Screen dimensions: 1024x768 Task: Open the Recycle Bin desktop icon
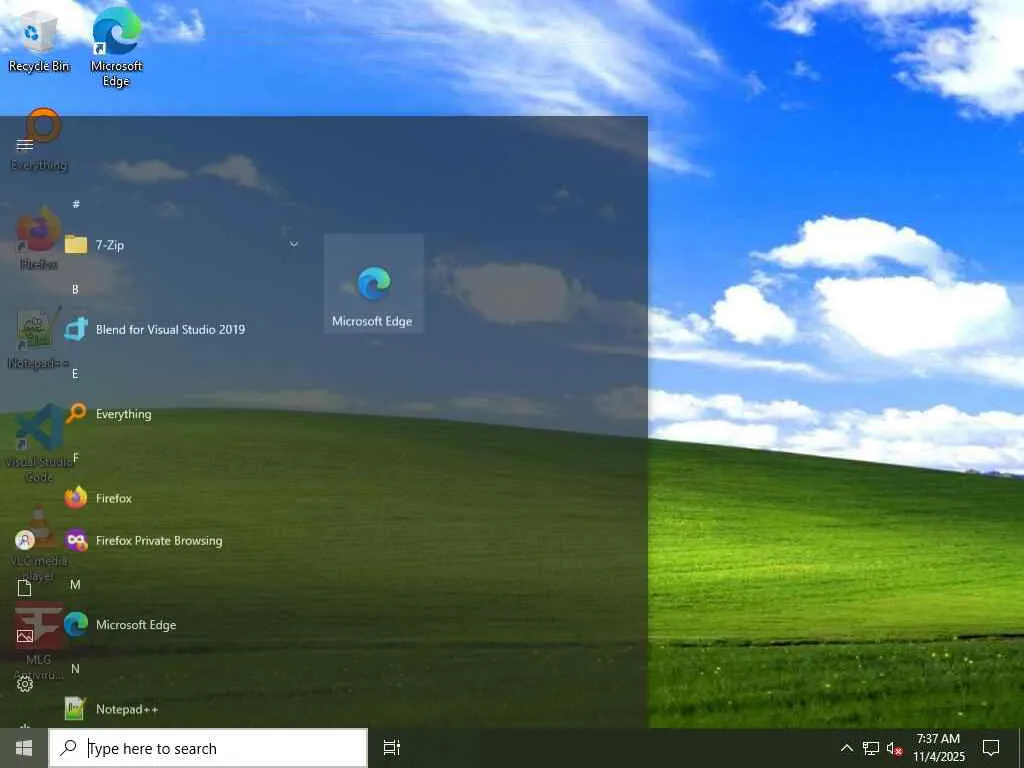pyautogui.click(x=38, y=42)
